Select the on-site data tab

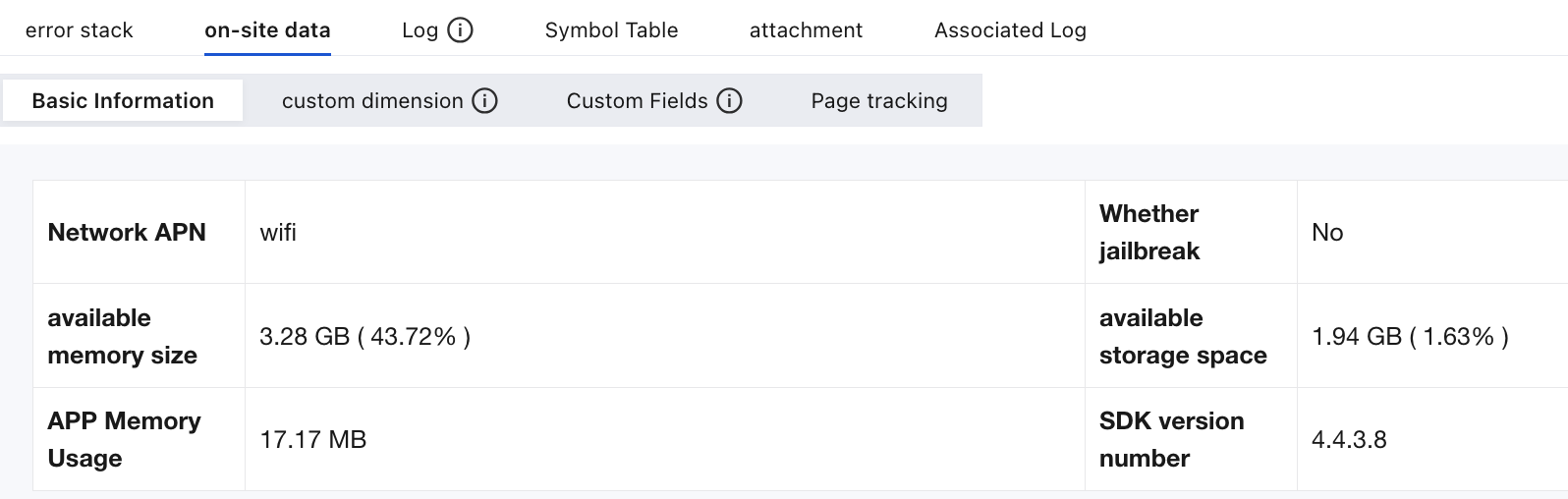tap(267, 30)
